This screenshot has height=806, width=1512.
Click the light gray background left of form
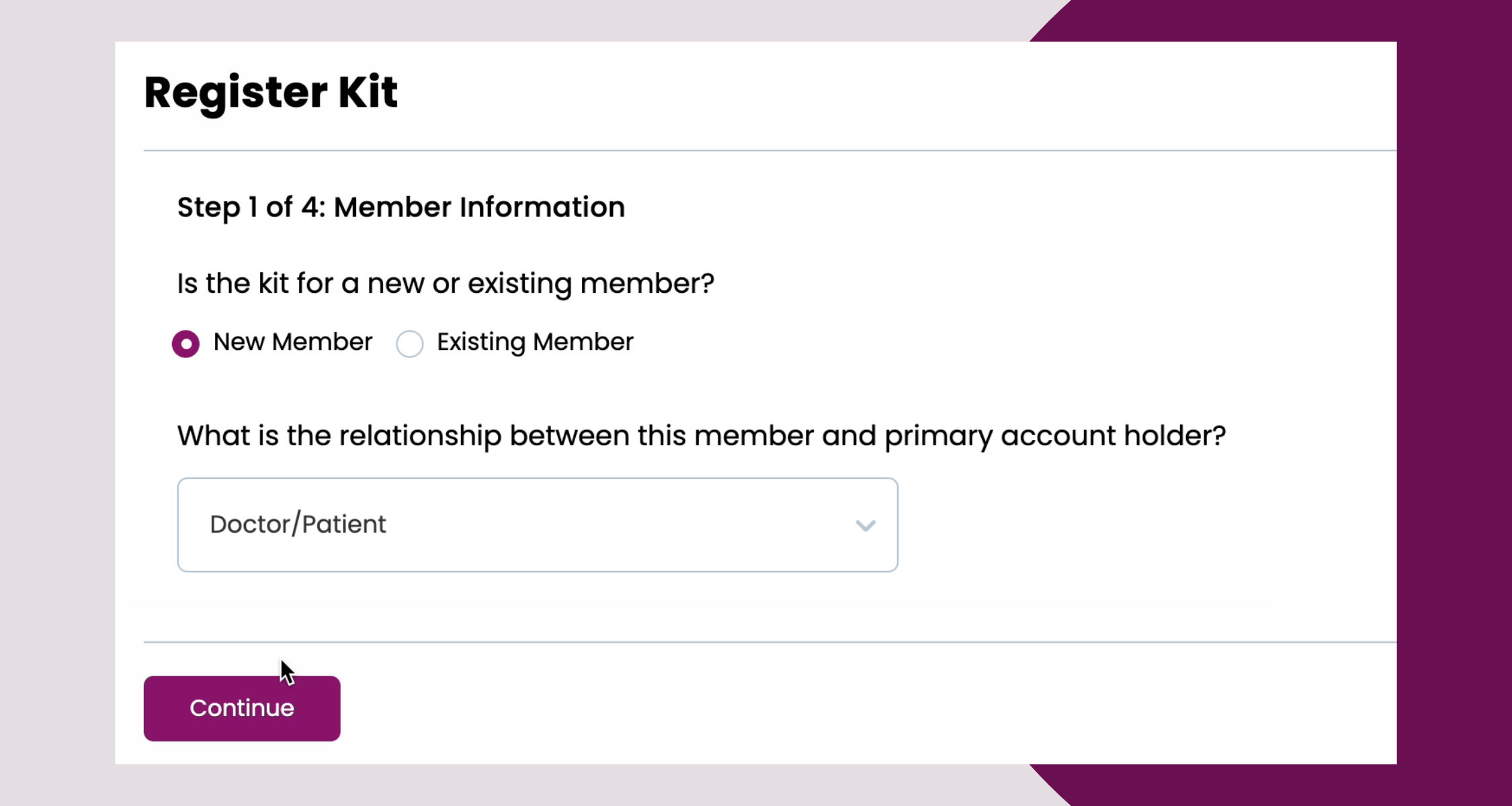click(x=57, y=403)
